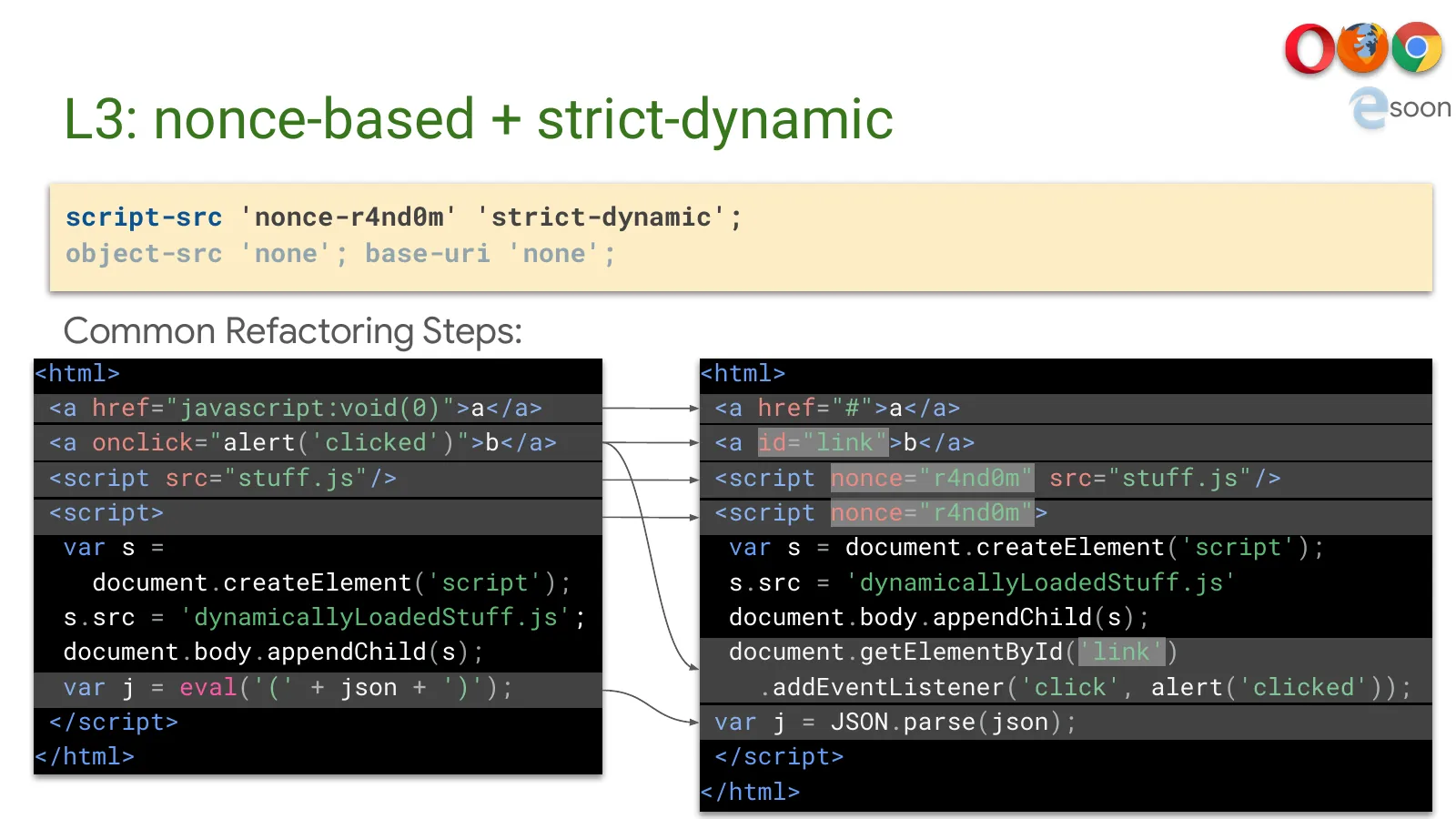Click the "object-src 'none';" directive
1456x819 pixels.
(207, 254)
